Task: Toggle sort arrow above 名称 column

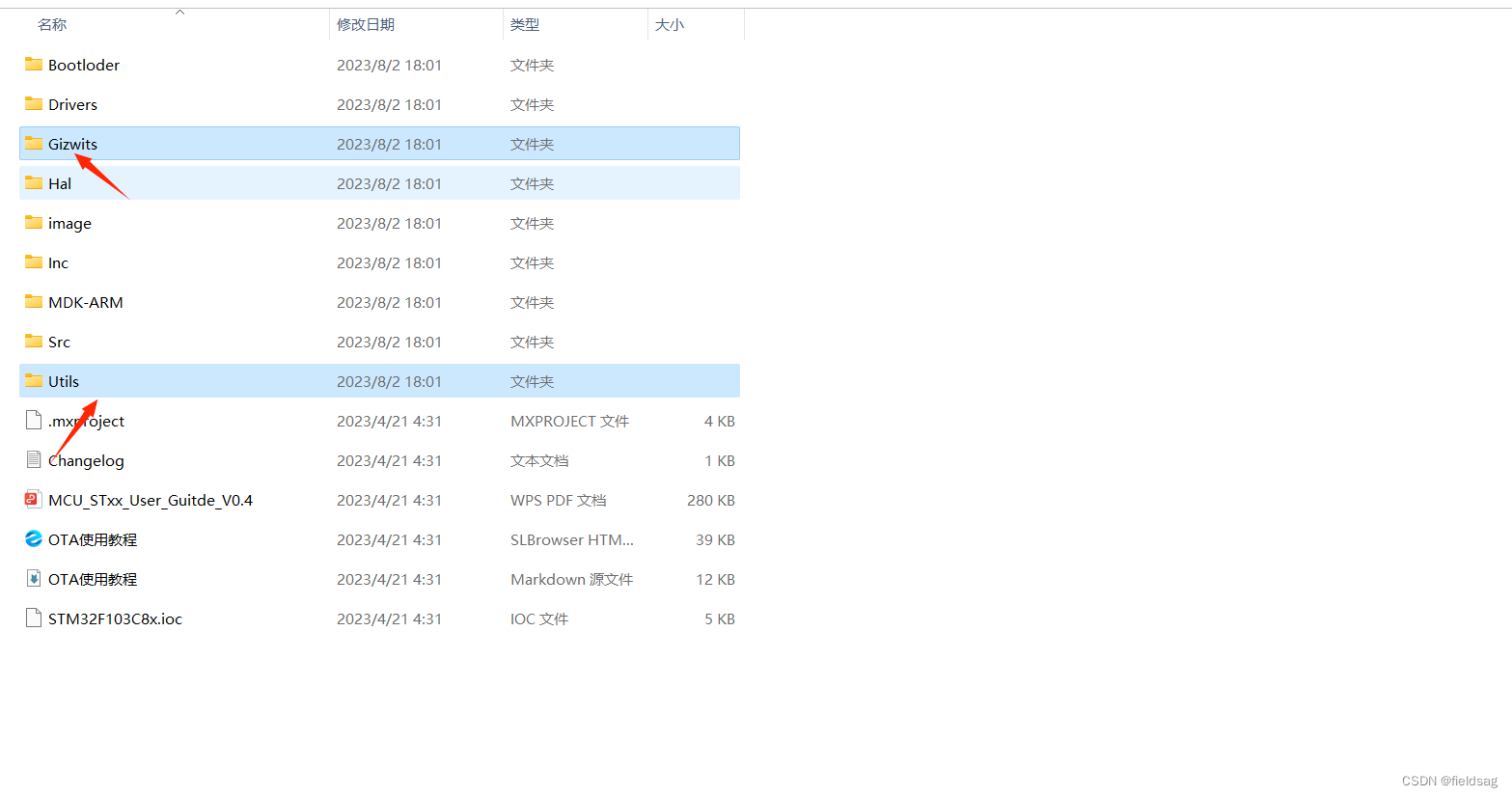Action: click(179, 13)
